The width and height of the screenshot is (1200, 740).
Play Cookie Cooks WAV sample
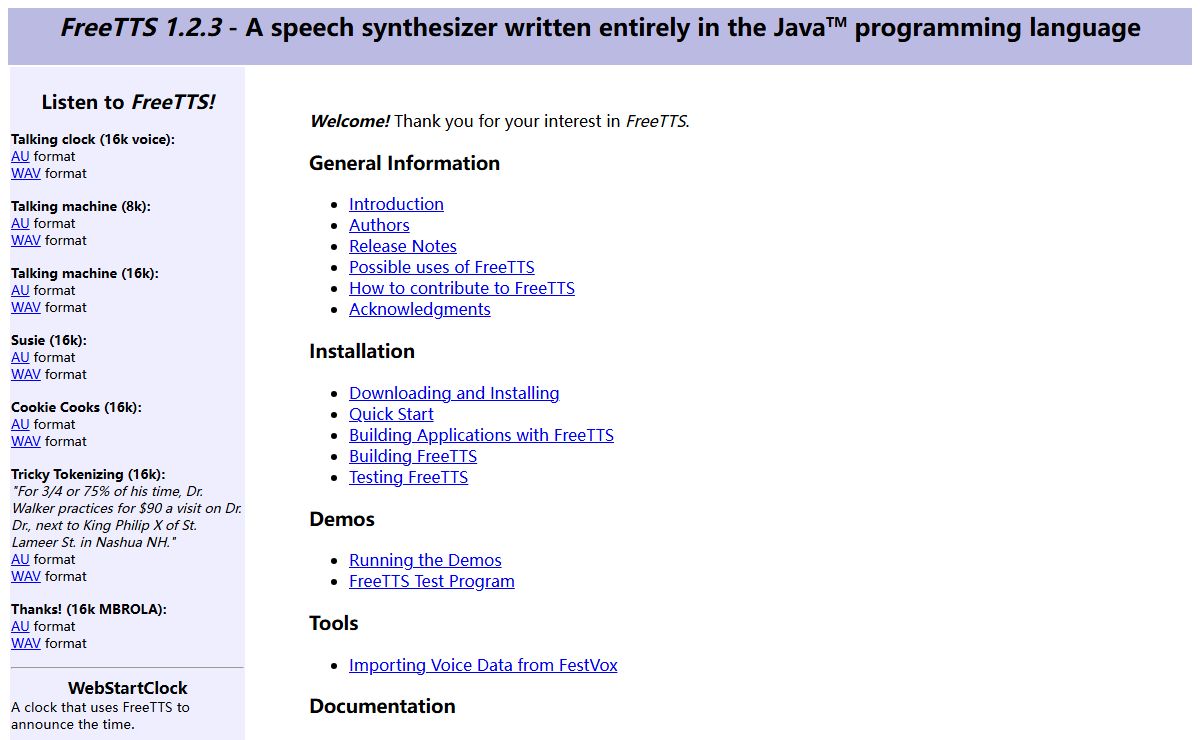pyautogui.click(x=26, y=441)
